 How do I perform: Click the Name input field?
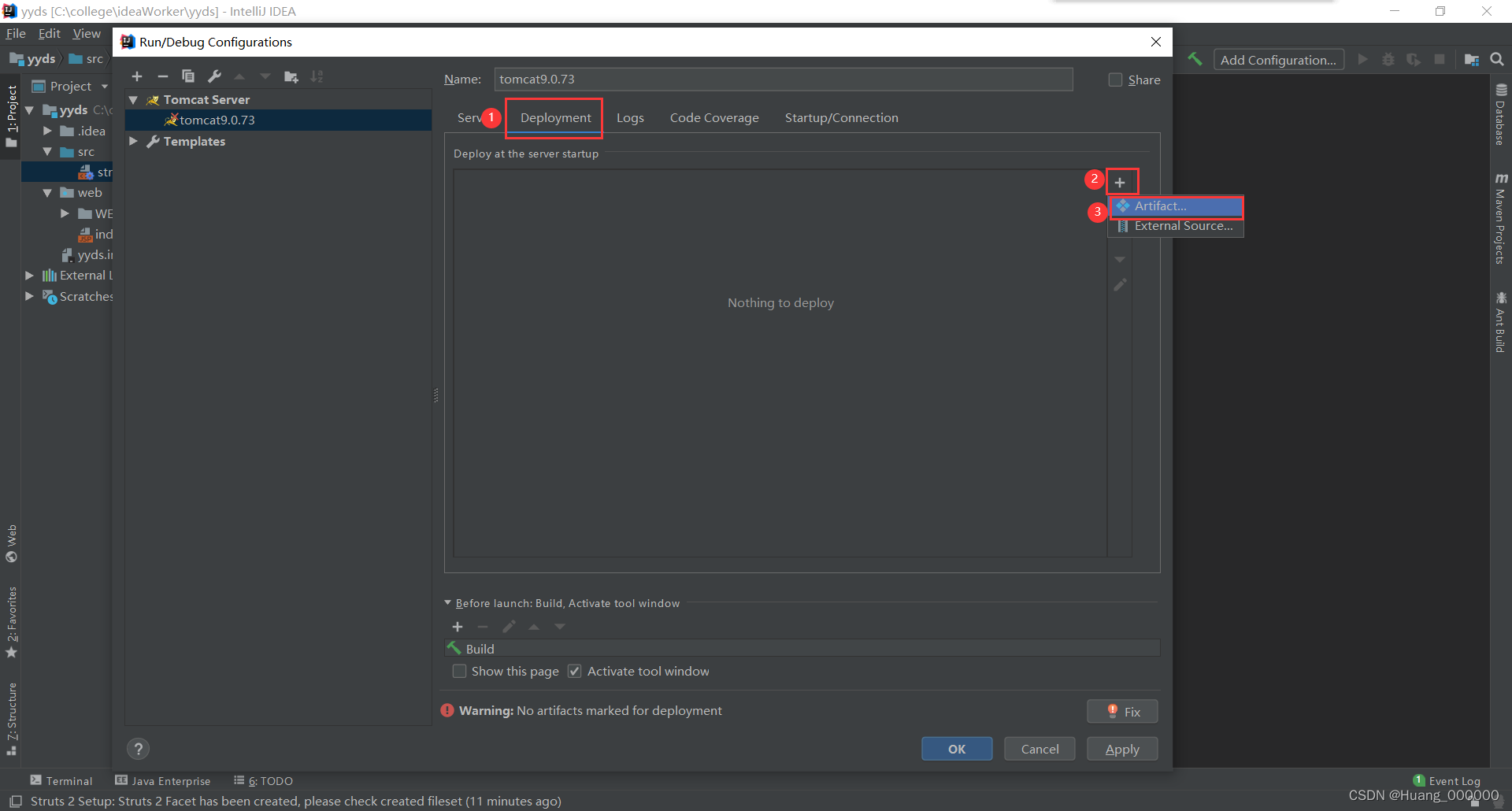tap(784, 80)
